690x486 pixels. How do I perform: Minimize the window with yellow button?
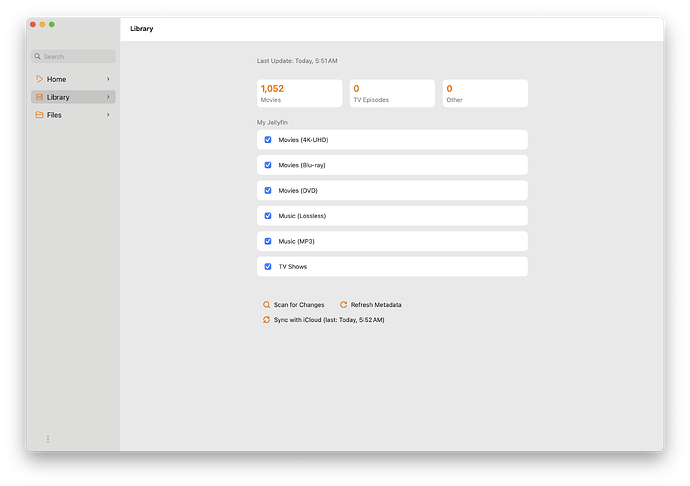pos(42,25)
